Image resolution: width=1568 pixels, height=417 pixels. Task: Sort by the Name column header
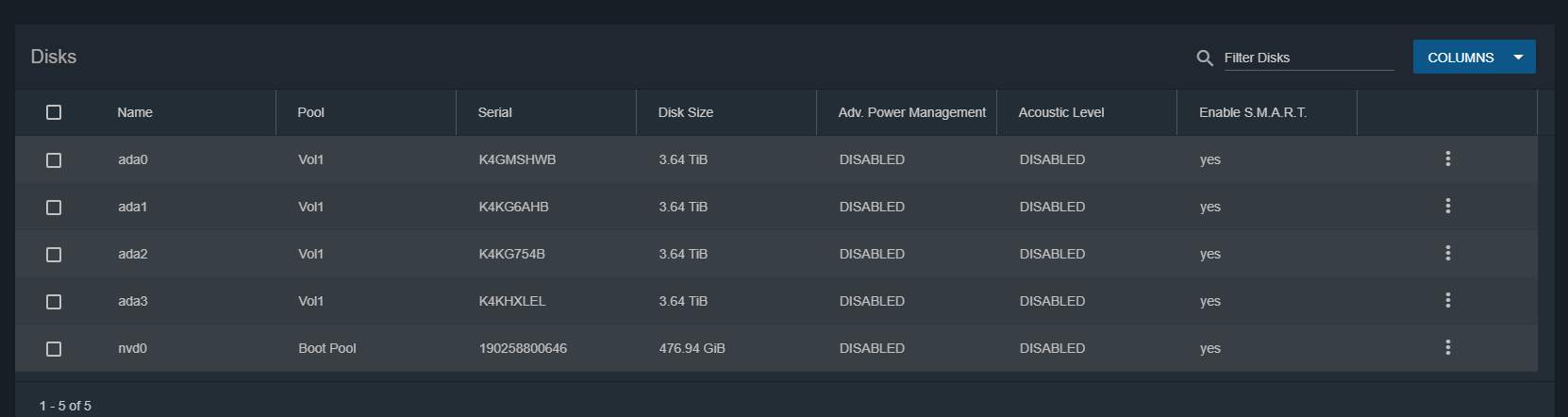coord(135,112)
